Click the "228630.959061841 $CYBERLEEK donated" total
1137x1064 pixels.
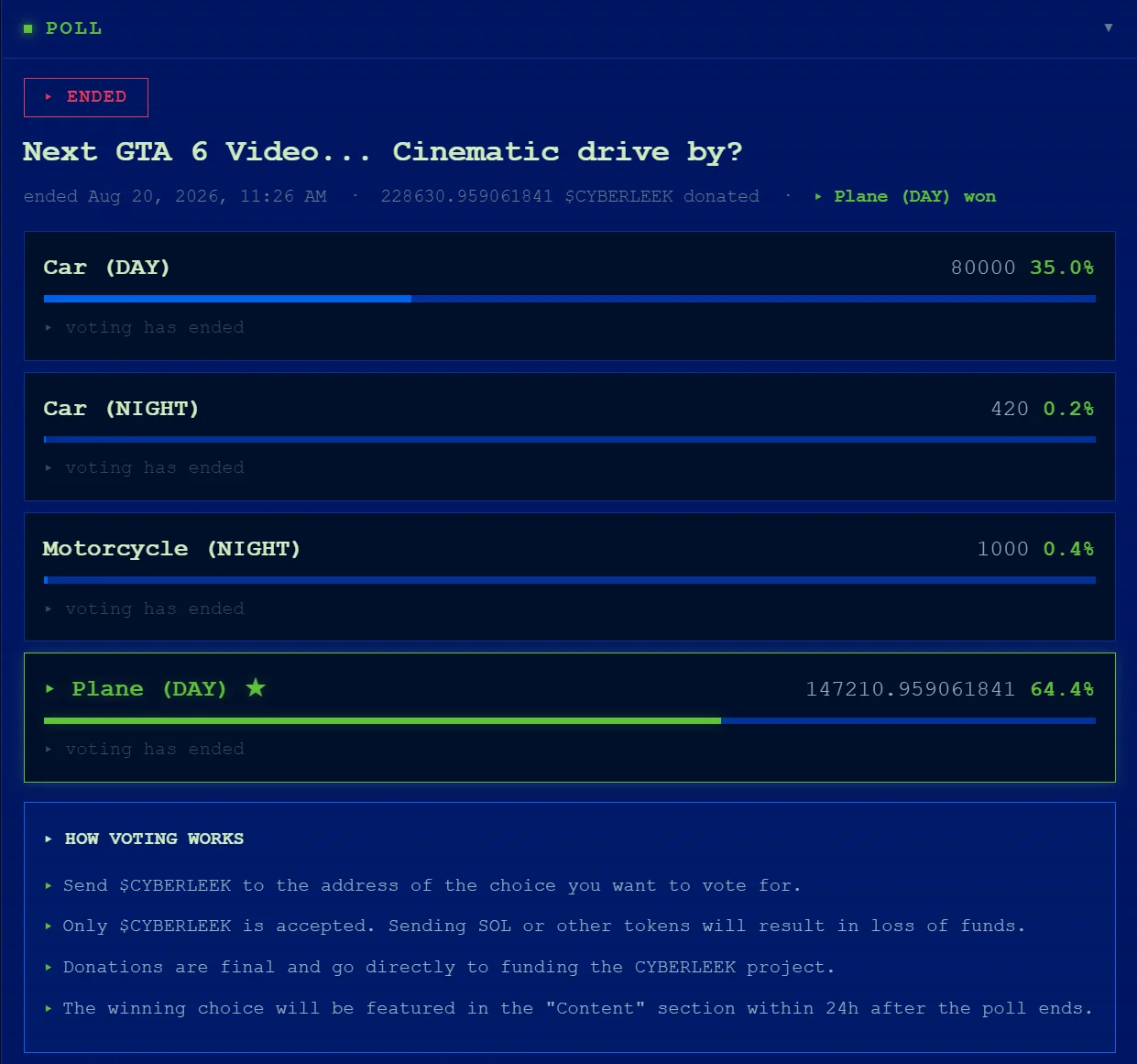tap(570, 196)
